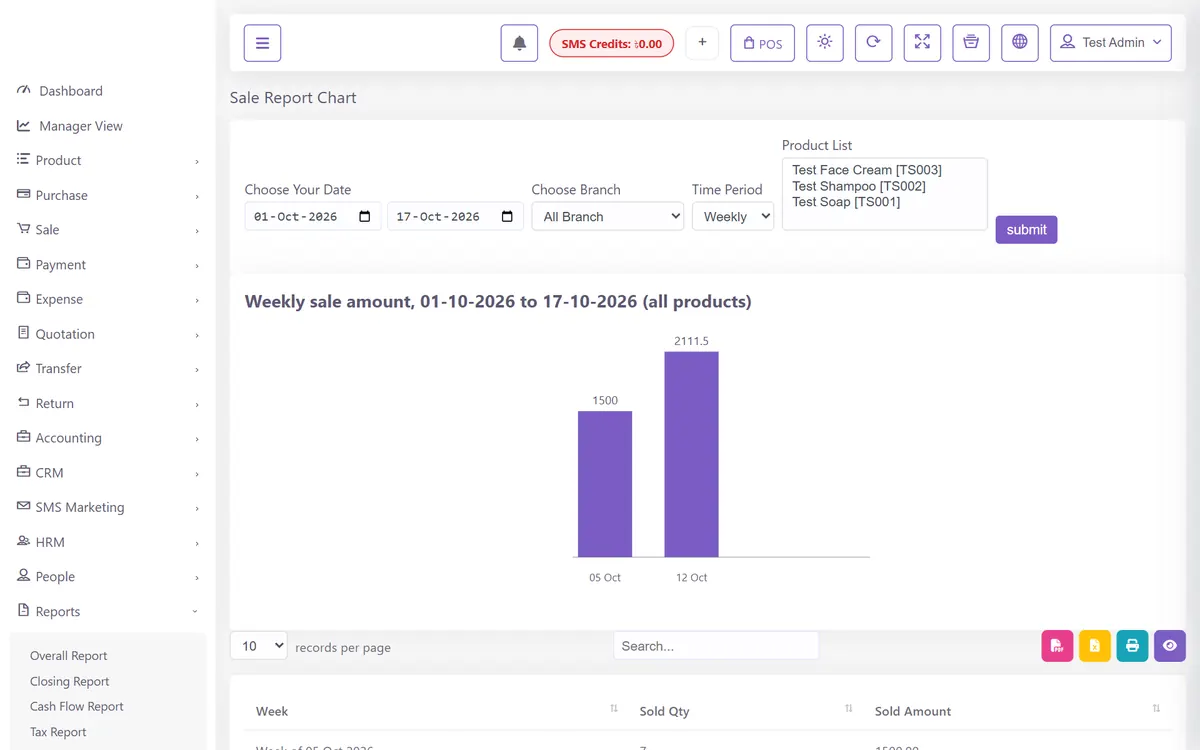Open the cash register basket icon

(971, 43)
